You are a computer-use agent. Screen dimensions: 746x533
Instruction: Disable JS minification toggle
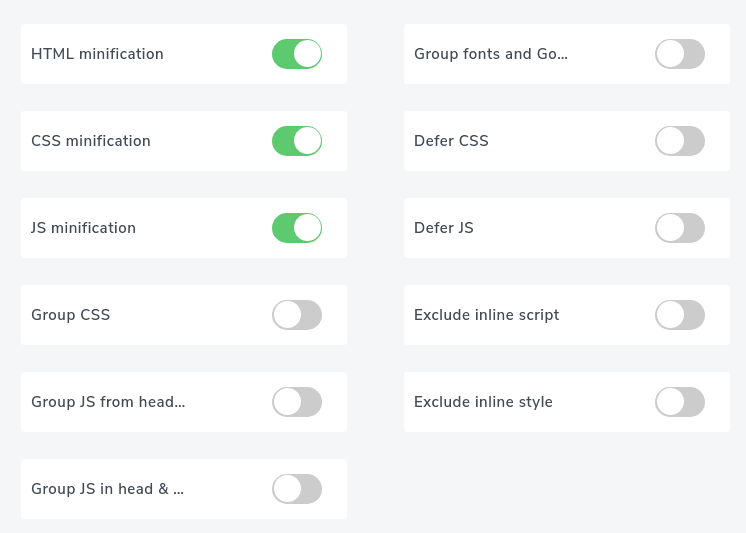tap(297, 228)
